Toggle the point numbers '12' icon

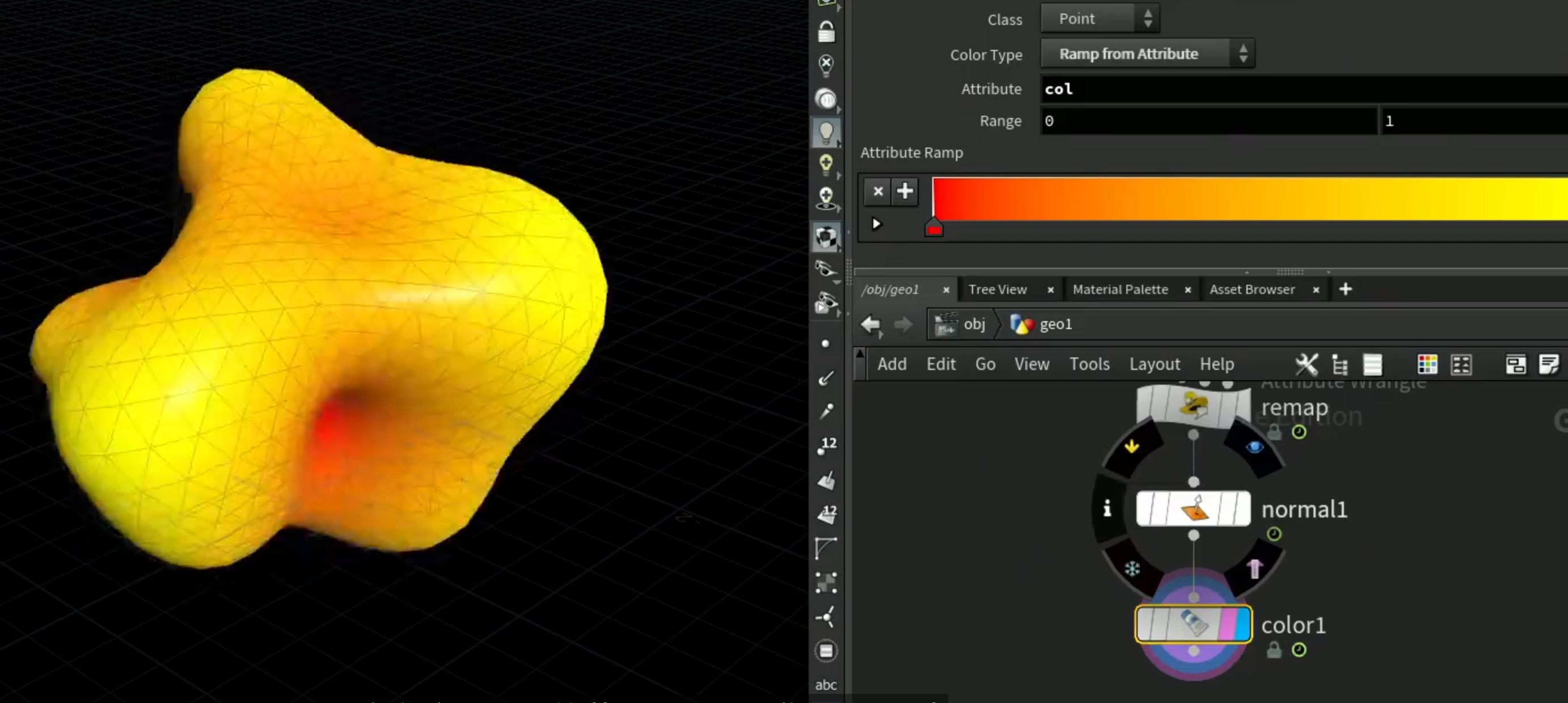click(x=826, y=446)
